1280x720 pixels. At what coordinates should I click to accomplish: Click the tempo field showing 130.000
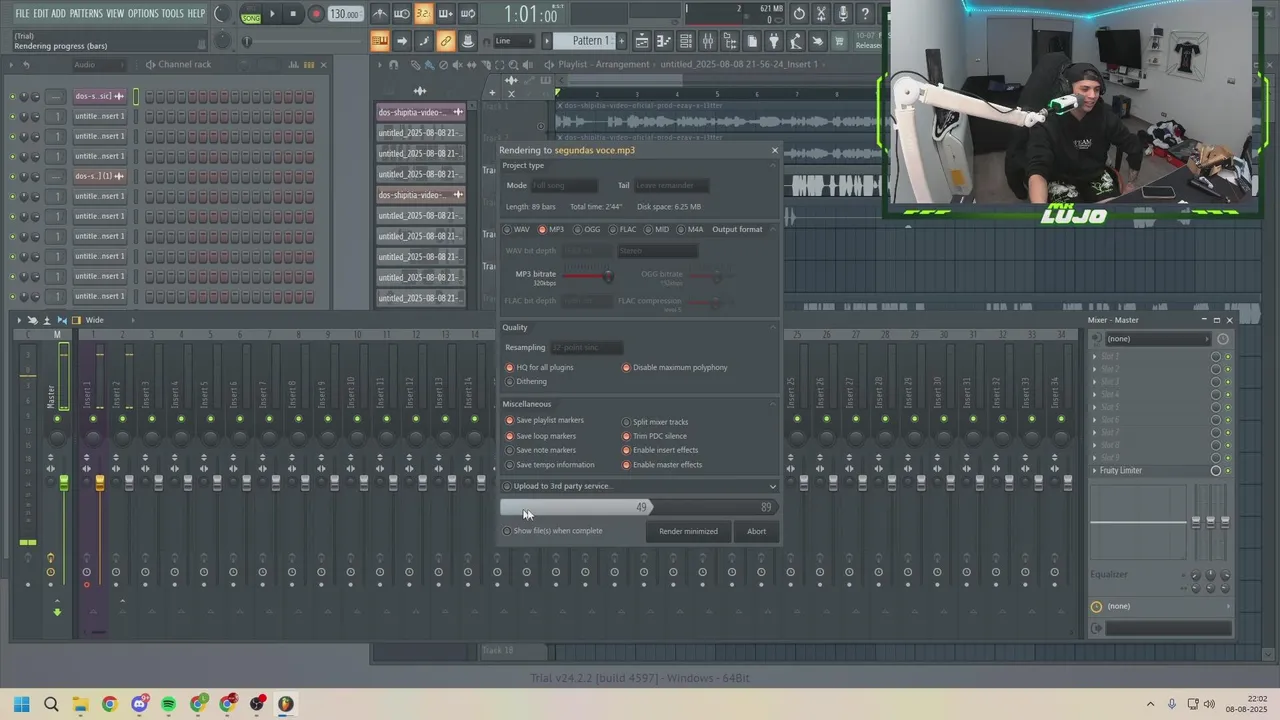pyautogui.click(x=345, y=14)
